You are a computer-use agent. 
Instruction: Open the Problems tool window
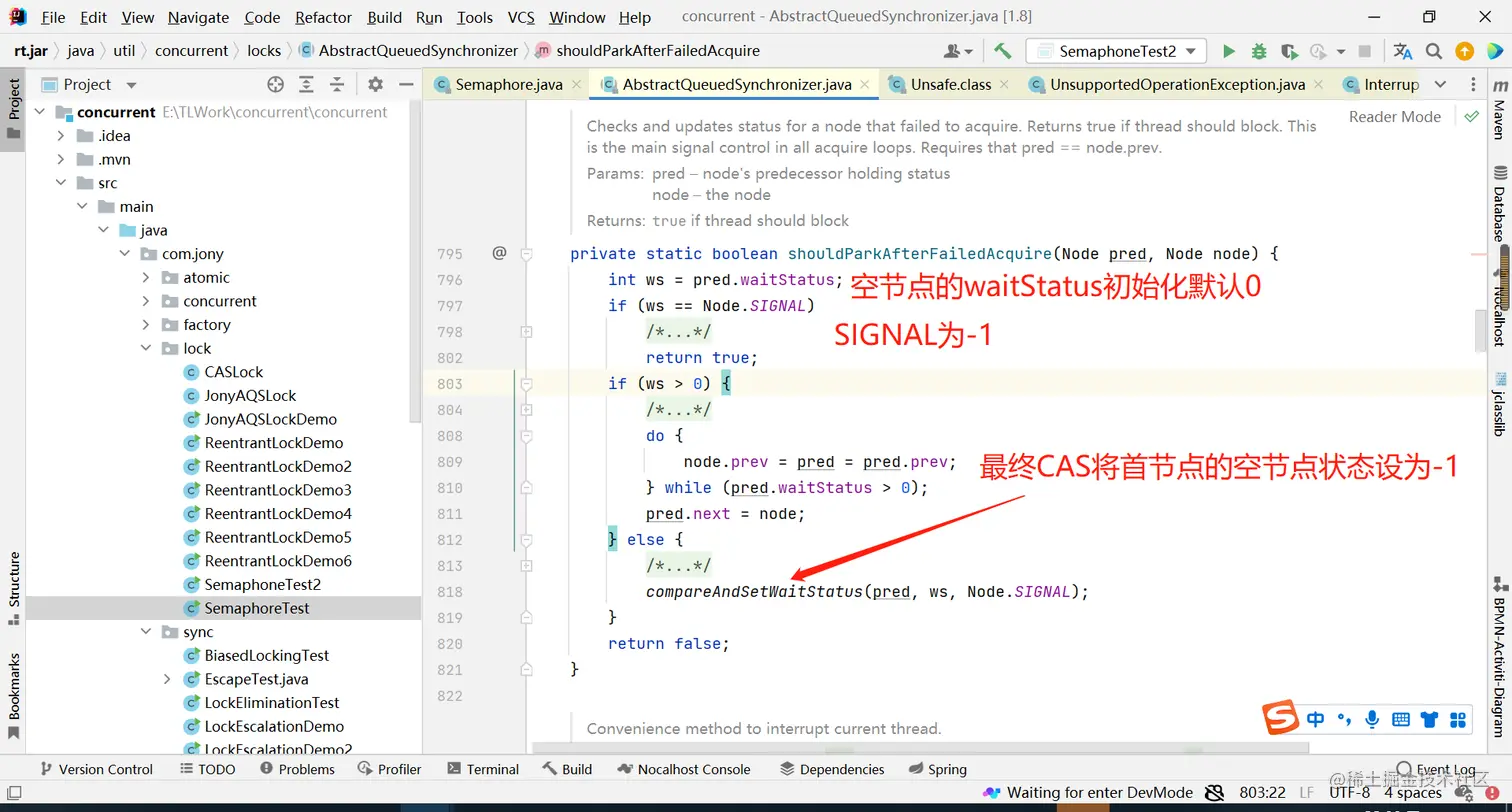coord(297,769)
